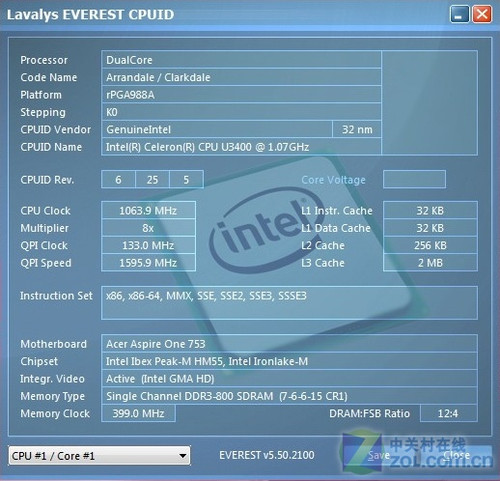Select the L1 Instr. Cache 32 KB value
The width and height of the screenshot is (500, 481).
click(430, 210)
